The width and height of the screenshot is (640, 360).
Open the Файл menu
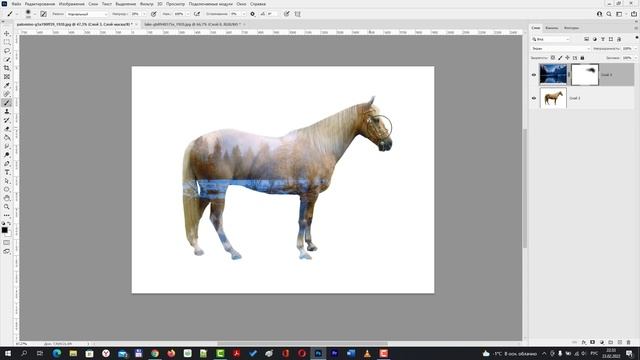(x=16, y=4)
